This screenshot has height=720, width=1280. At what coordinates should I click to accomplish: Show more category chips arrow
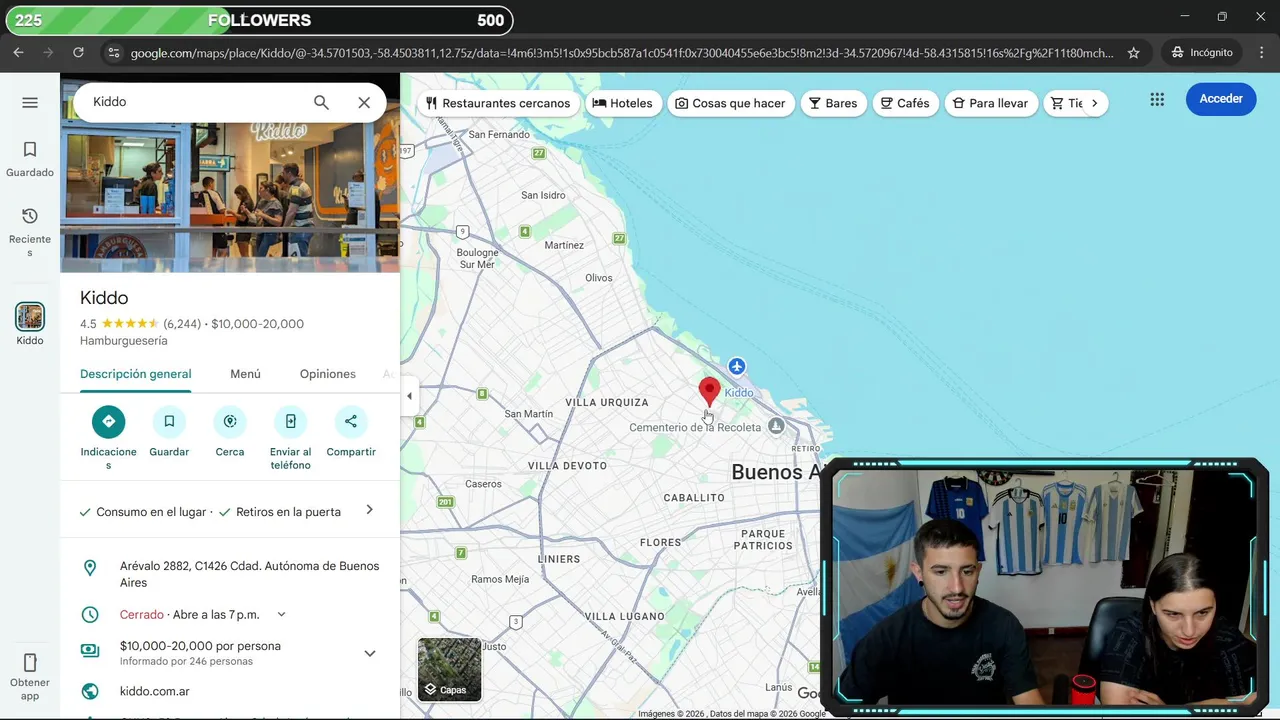tap(1094, 103)
